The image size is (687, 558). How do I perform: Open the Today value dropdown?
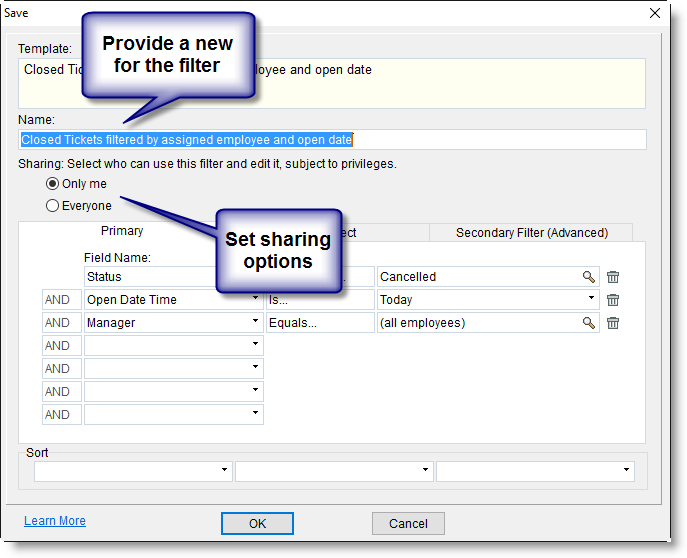click(591, 300)
